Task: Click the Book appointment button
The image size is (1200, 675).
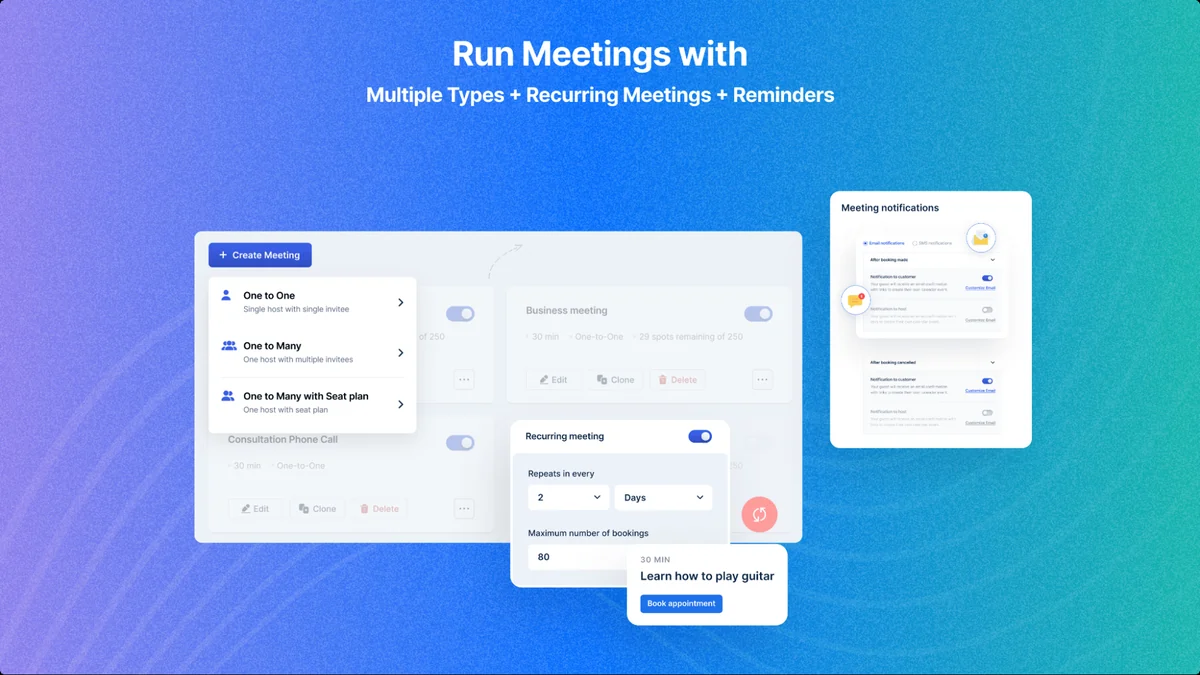Action: [681, 604]
